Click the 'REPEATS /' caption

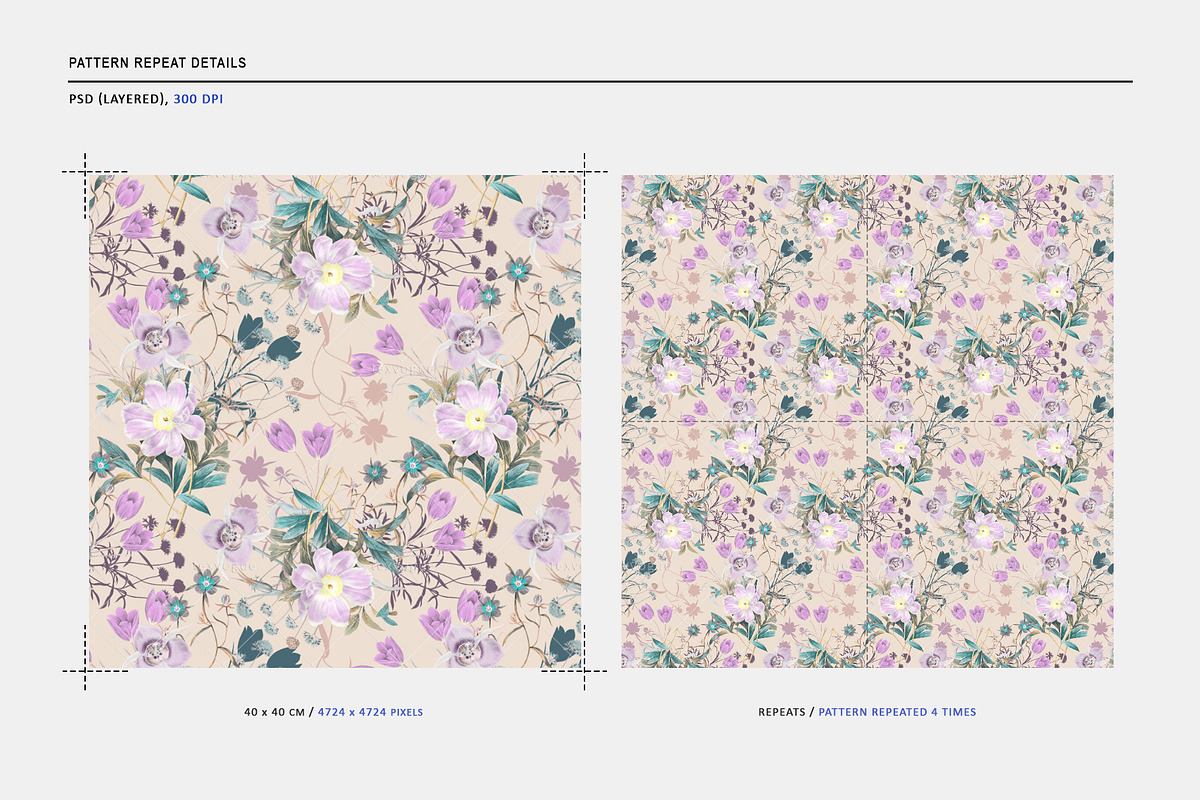point(785,712)
